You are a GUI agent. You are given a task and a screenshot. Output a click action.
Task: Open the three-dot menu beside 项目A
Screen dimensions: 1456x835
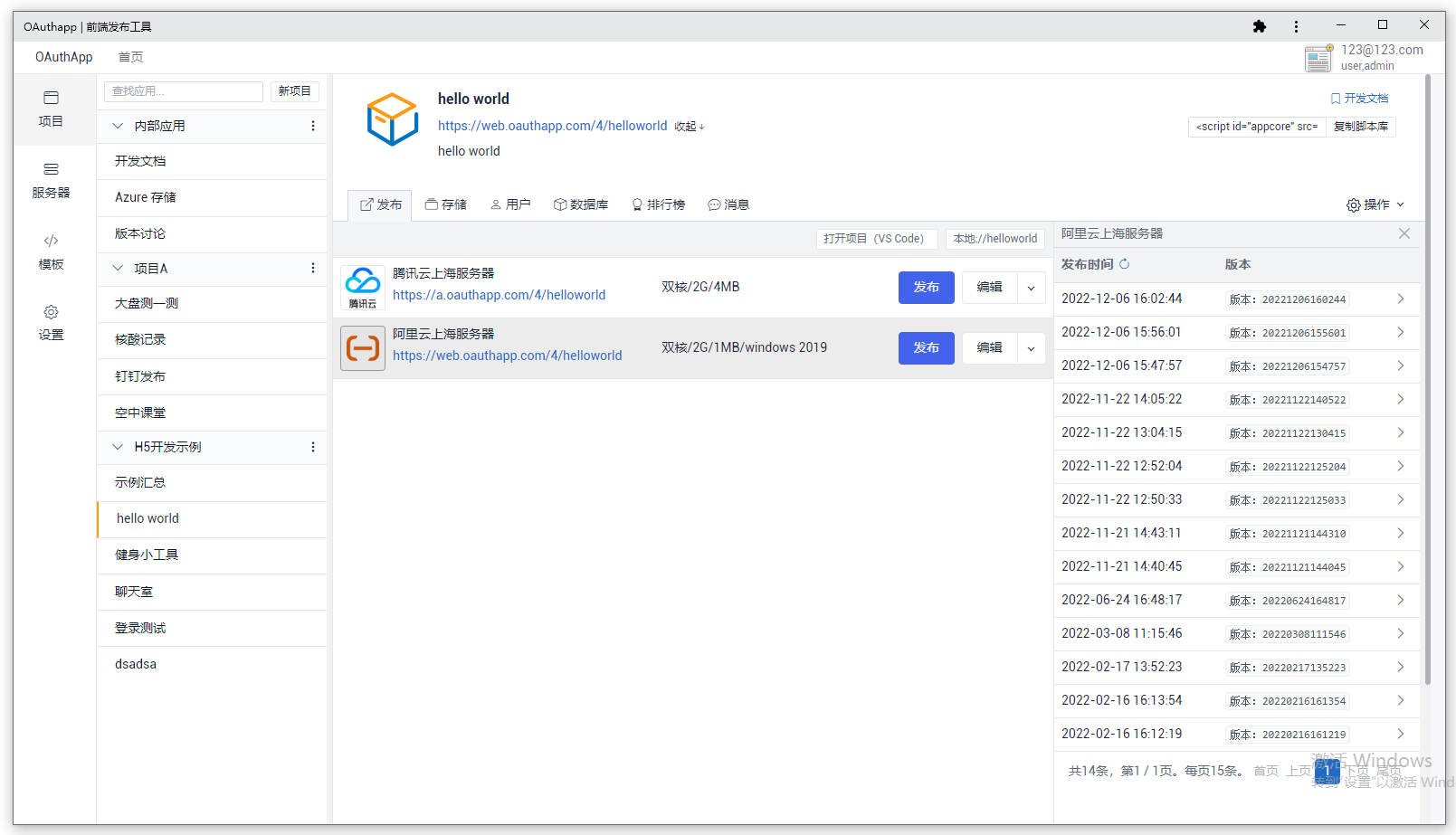312,268
